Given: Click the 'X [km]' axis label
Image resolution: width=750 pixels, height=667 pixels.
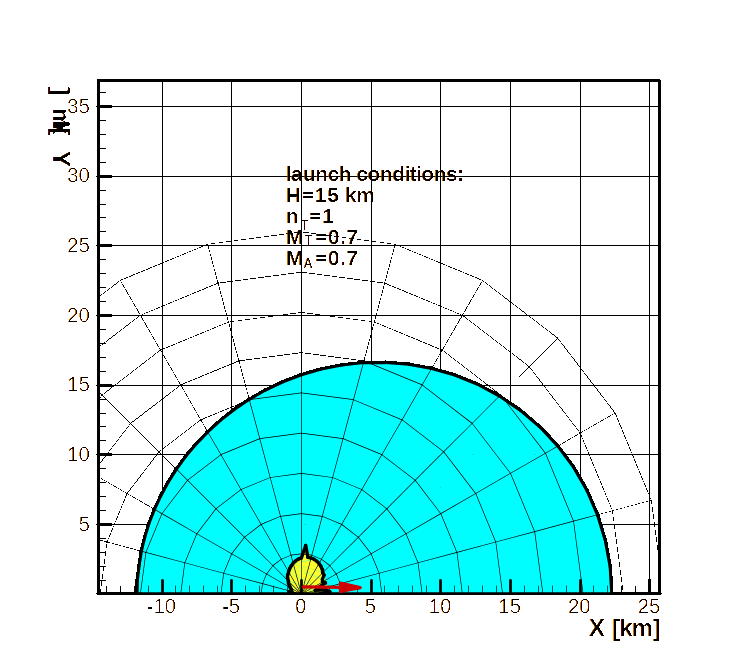Looking at the screenshot, I should coord(625,628).
